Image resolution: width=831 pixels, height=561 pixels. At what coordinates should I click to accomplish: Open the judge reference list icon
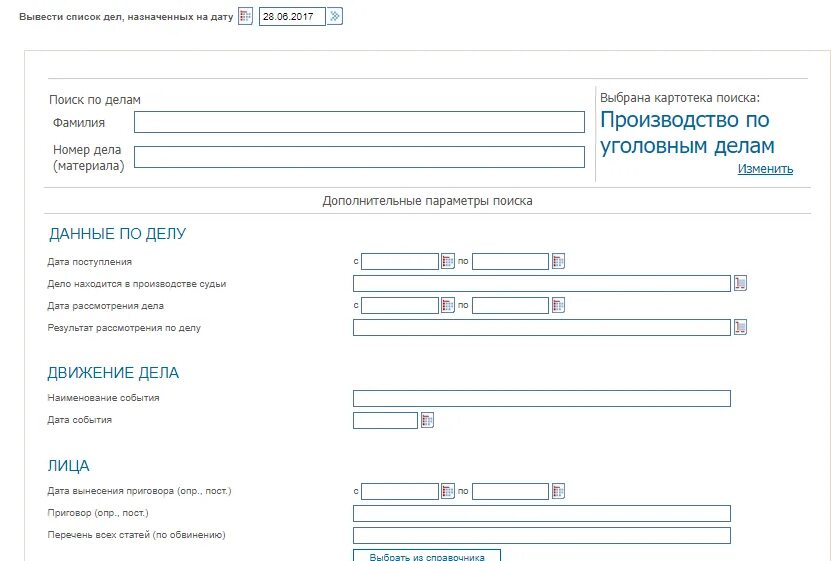coord(740,283)
